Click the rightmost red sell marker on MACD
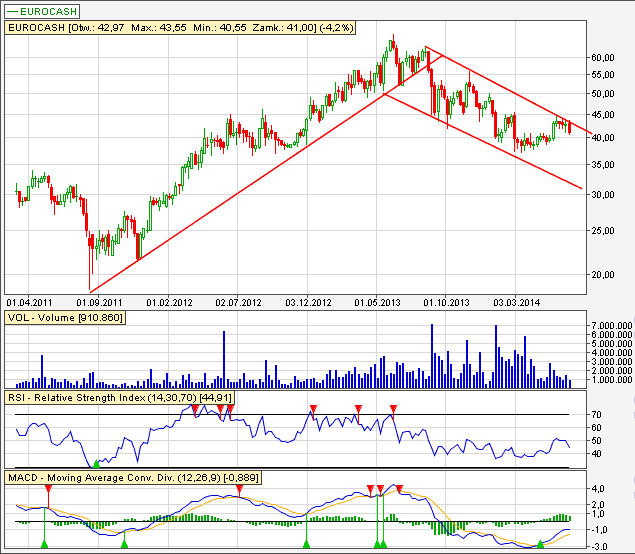Screen dimensions: 635x554 coord(400,489)
